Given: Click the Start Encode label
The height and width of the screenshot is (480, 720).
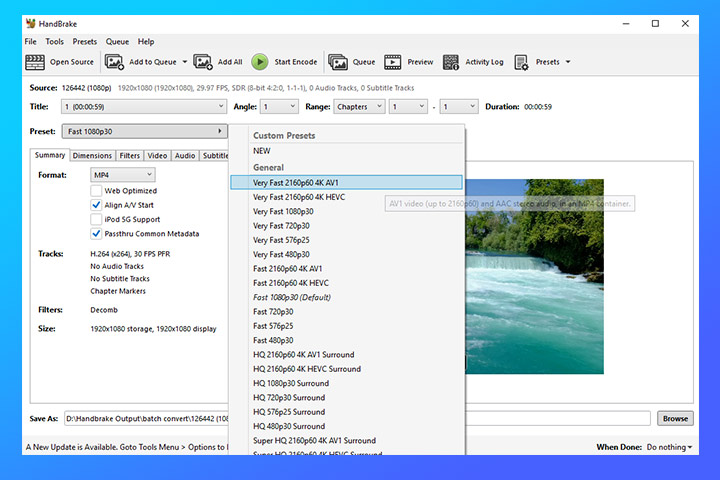Looking at the screenshot, I should tap(296, 62).
